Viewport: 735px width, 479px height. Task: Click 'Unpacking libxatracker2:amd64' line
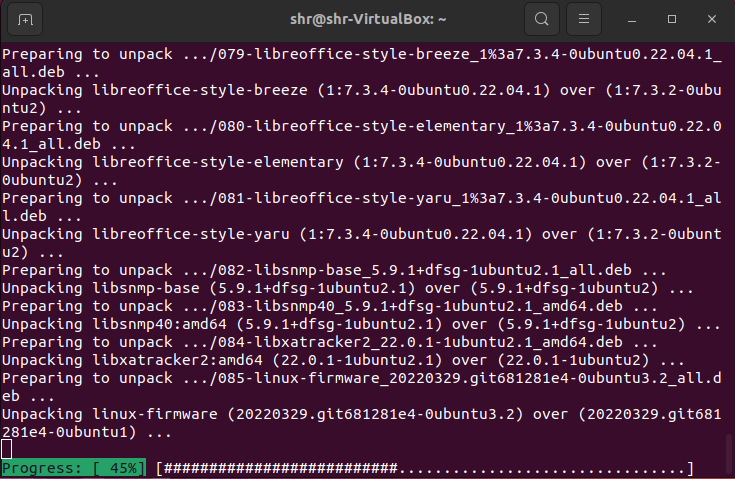pyautogui.click(x=343, y=360)
